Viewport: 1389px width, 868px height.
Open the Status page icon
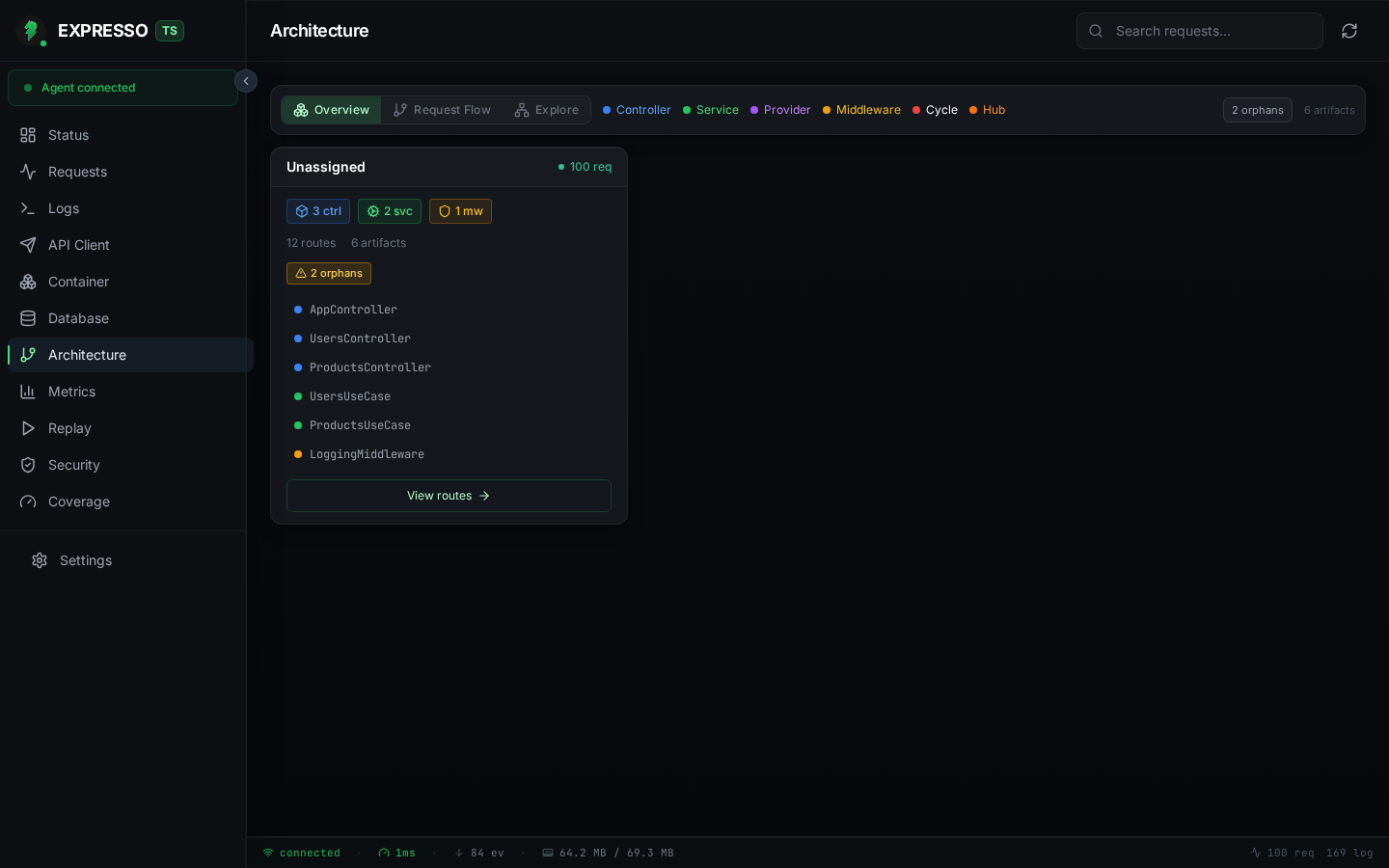(x=28, y=135)
